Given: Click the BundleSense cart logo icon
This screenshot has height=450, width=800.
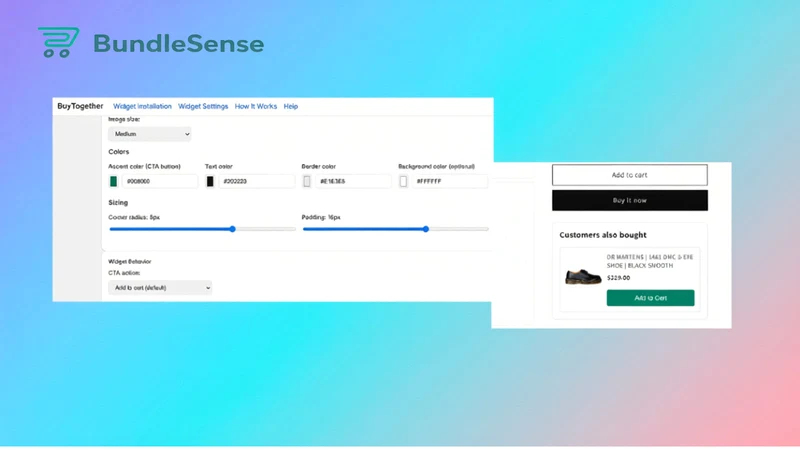Looking at the screenshot, I should [59, 42].
